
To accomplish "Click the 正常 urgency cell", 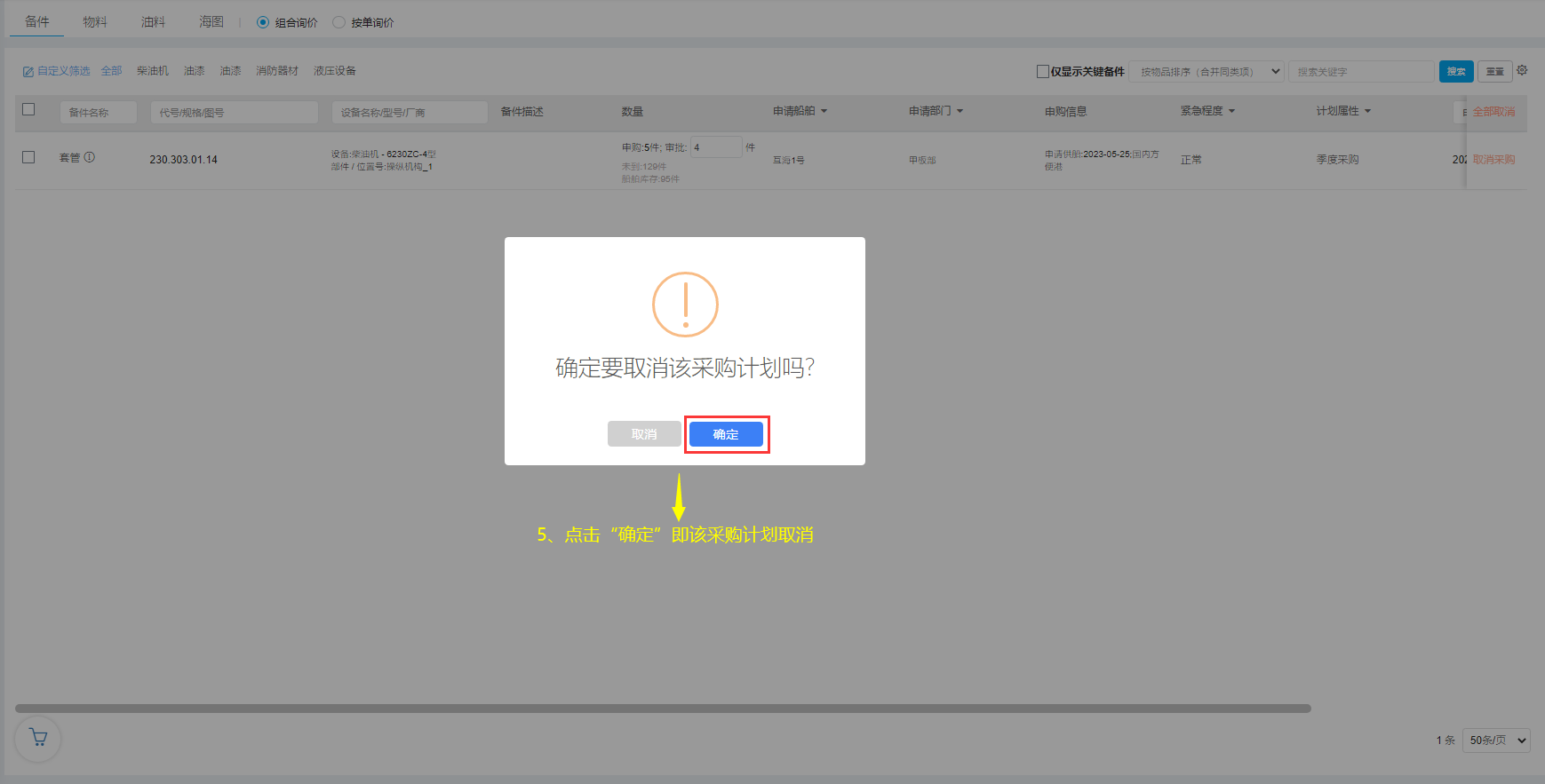I will tap(1191, 160).
